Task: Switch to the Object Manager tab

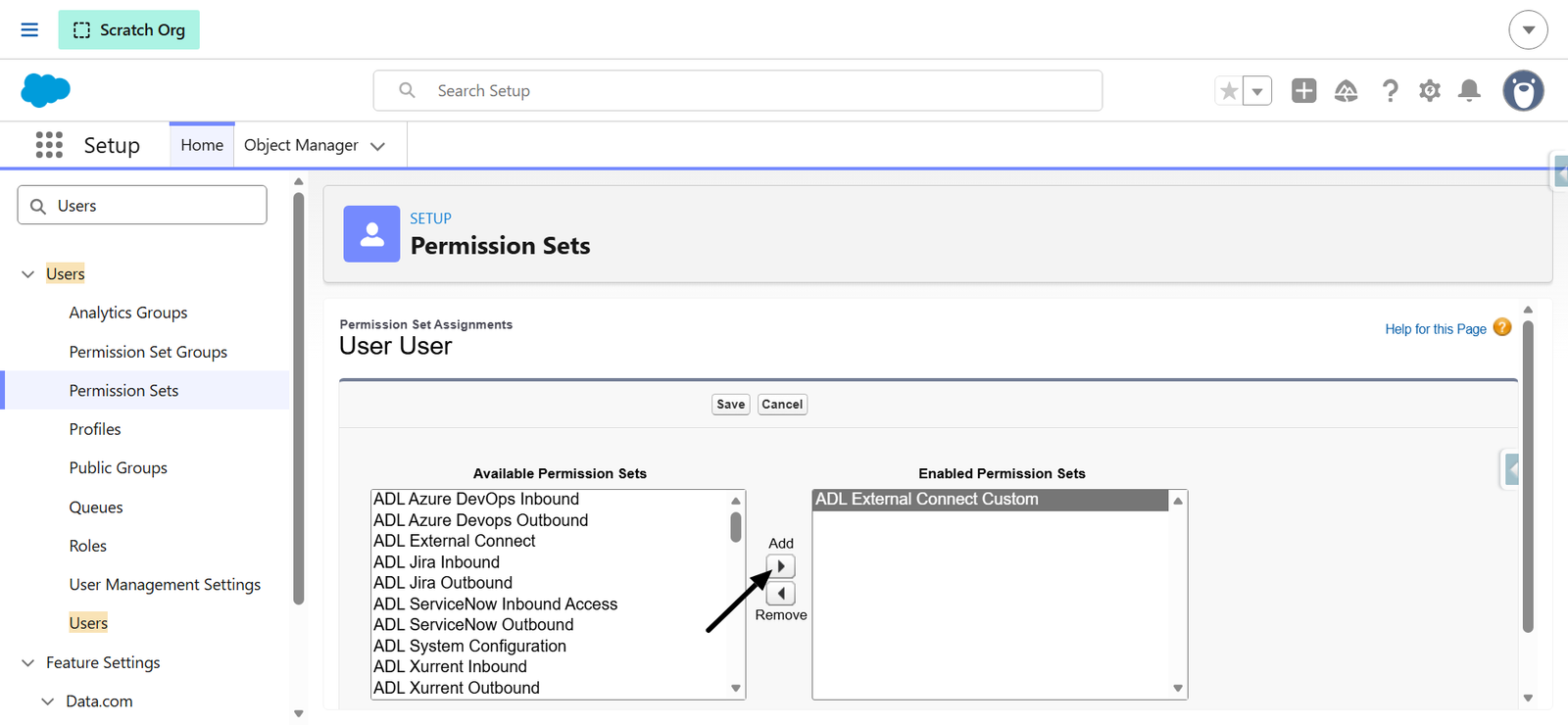Action: [x=301, y=145]
